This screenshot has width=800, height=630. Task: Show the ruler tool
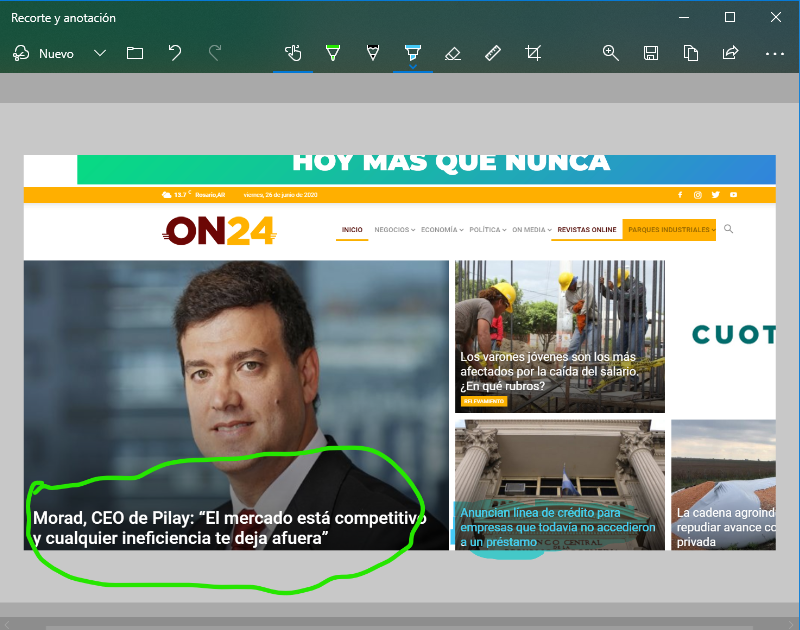point(493,53)
